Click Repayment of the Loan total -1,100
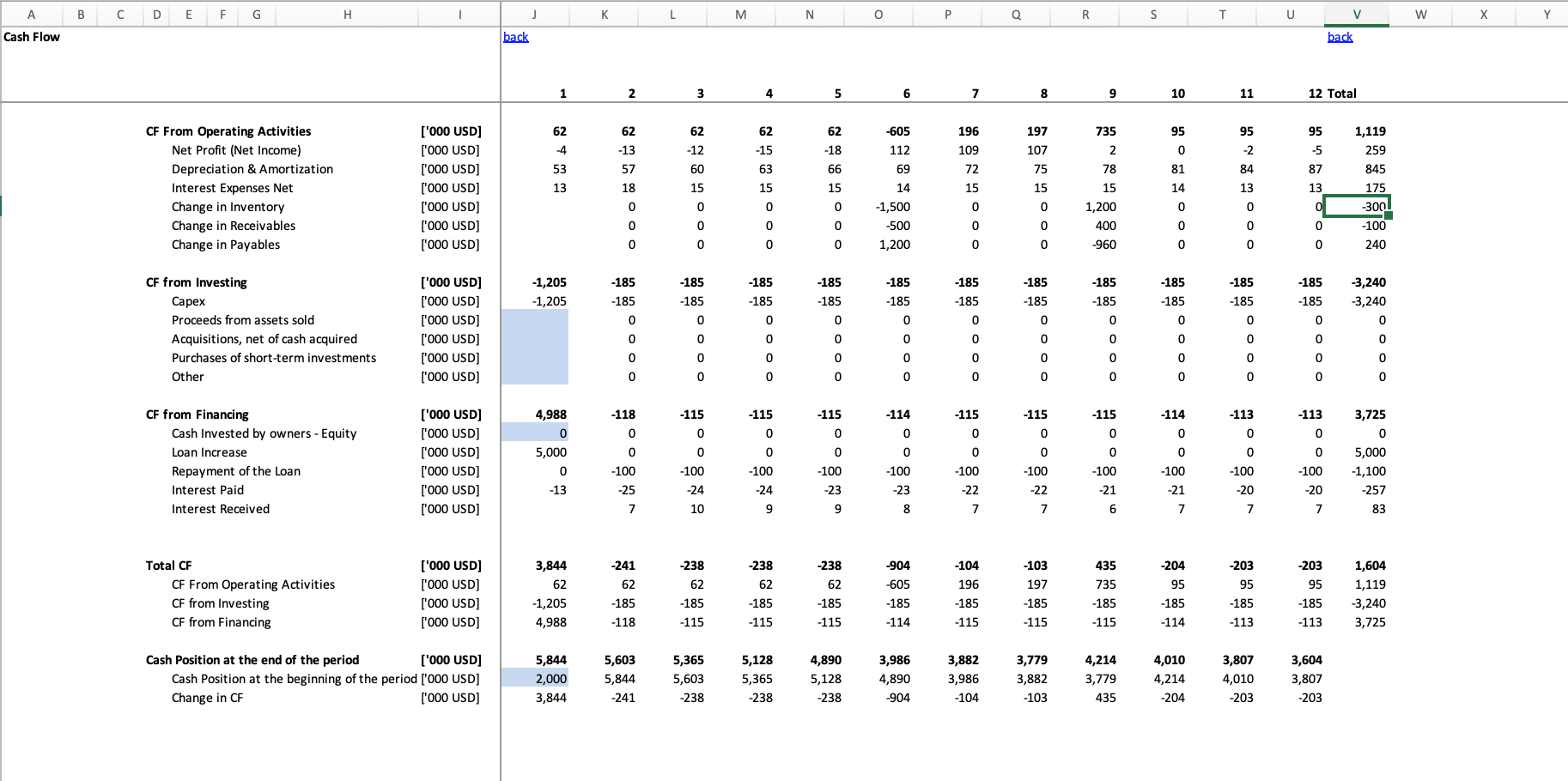This screenshot has width=1568, height=781. tap(1369, 471)
